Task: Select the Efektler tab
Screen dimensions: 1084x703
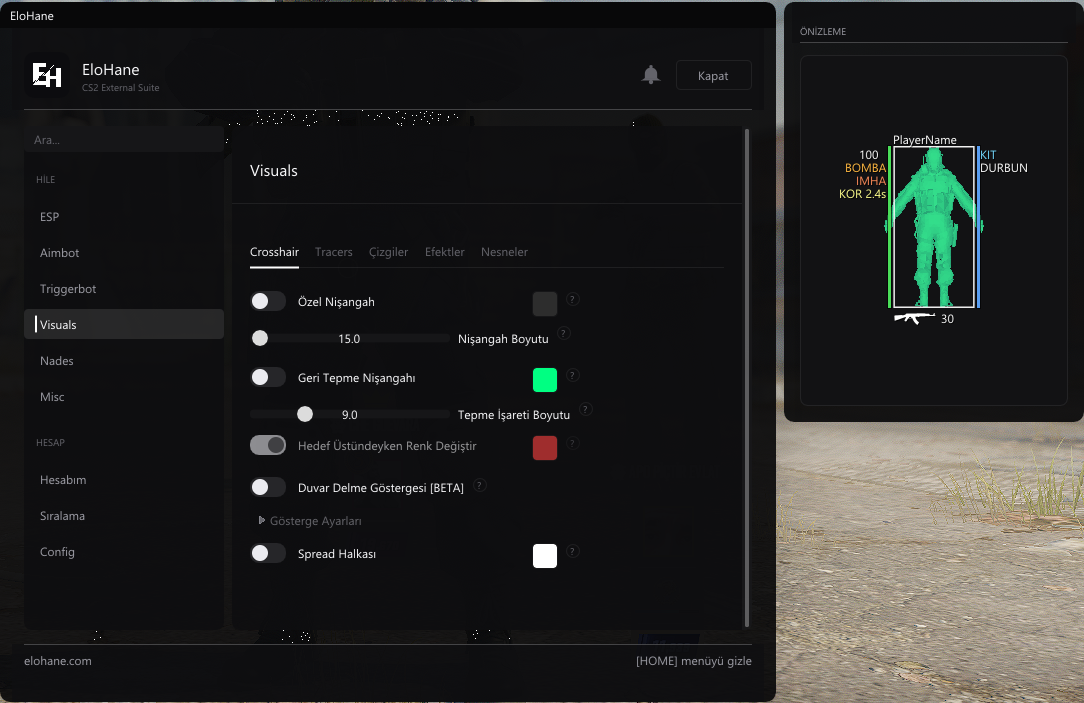Action: [x=445, y=252]
